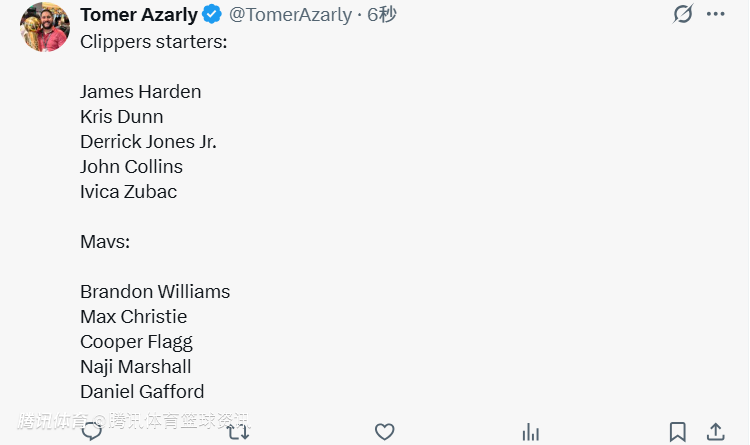Click the @TomerAzarly handle
750x445 pixels.
coord(290,15)
